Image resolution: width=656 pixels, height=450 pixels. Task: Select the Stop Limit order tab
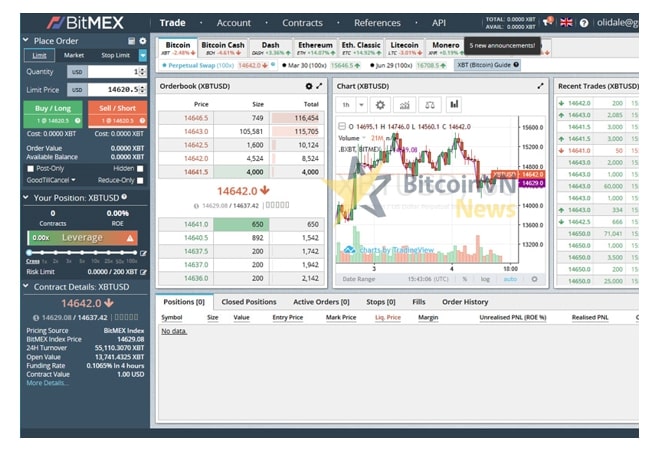point(115,55)
